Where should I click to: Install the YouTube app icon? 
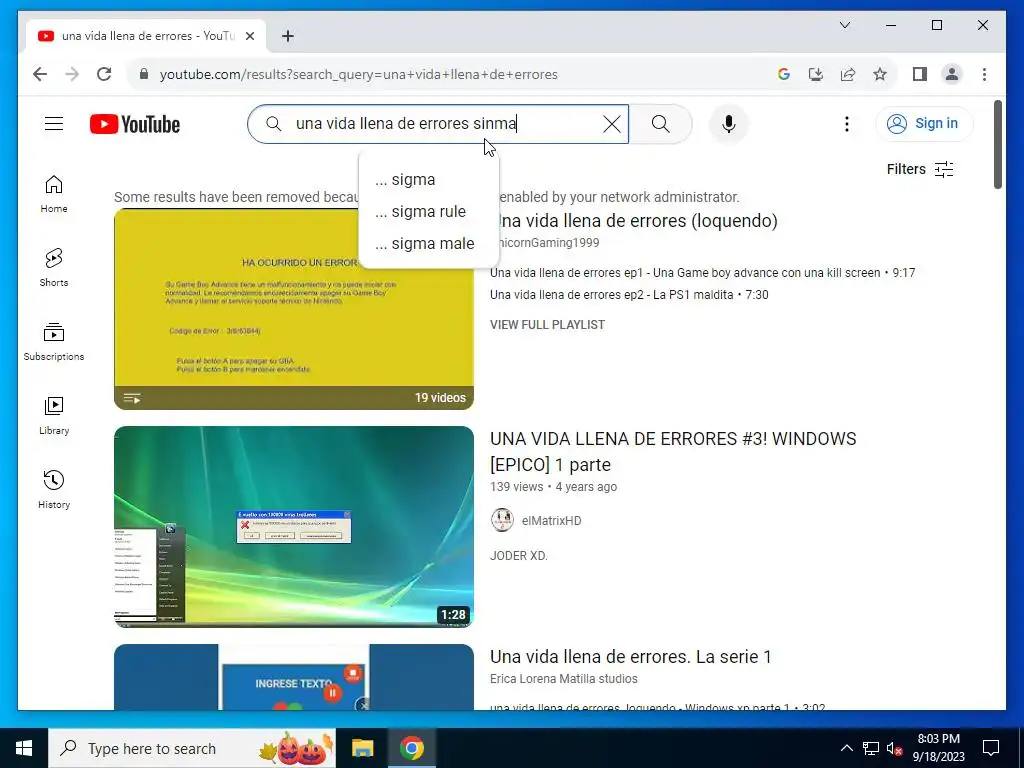click(x=816, y=74)
